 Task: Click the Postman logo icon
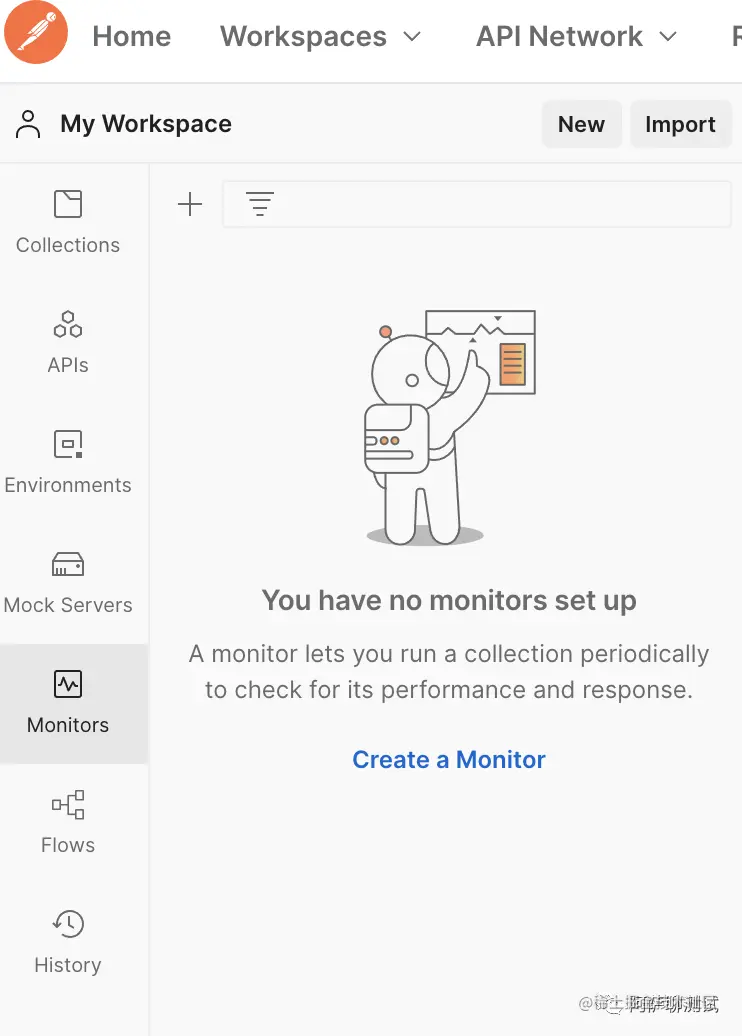point(36,32)
